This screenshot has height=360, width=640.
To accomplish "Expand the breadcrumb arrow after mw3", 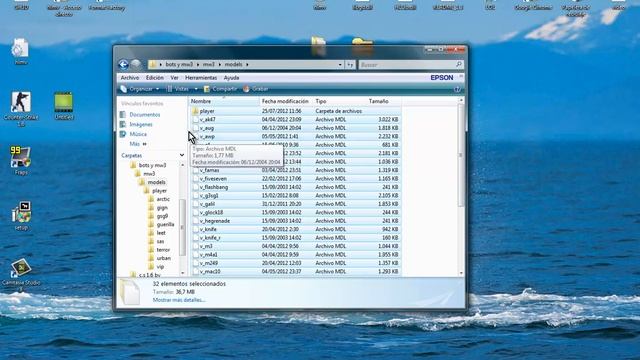I will [220, 64].
